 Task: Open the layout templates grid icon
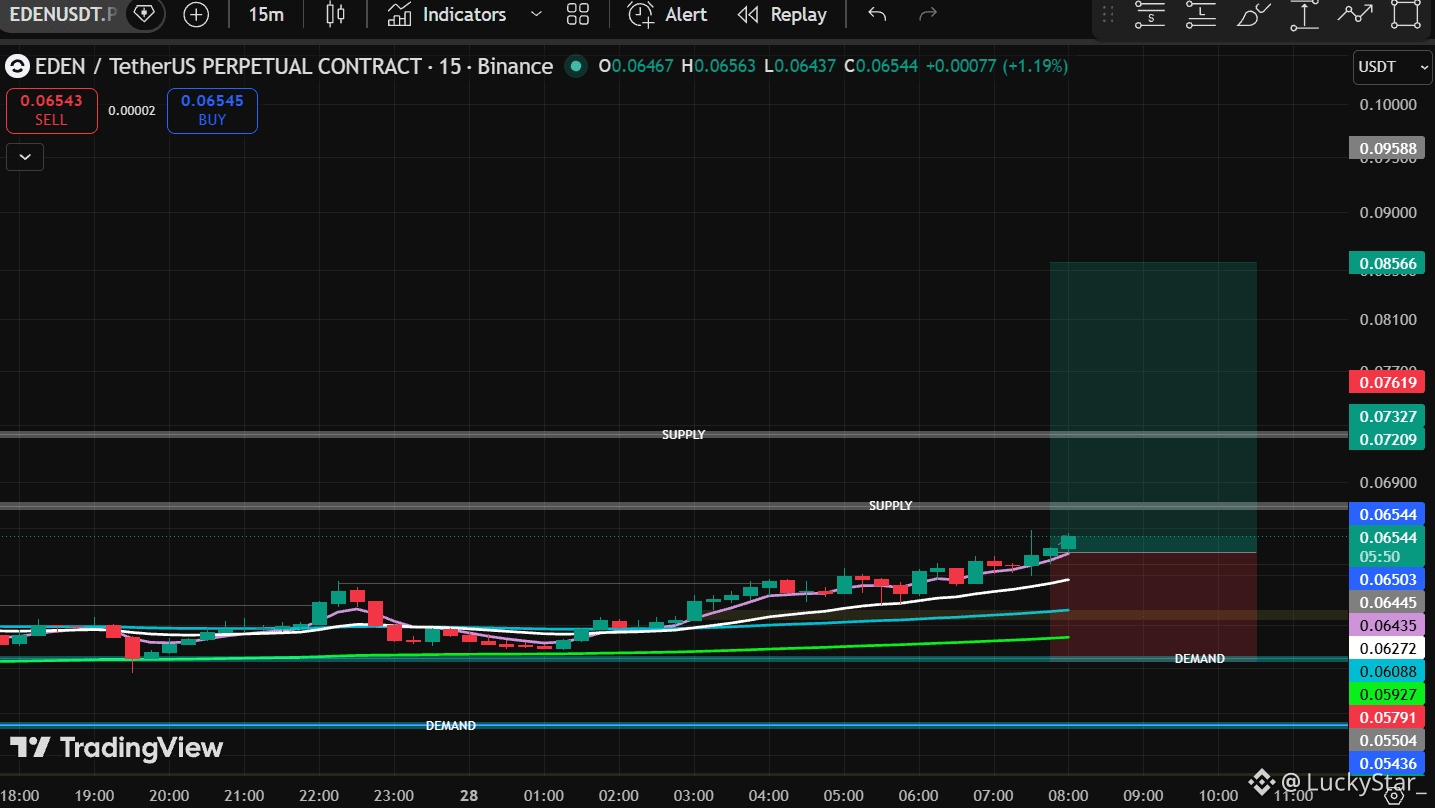coord(578,14)
